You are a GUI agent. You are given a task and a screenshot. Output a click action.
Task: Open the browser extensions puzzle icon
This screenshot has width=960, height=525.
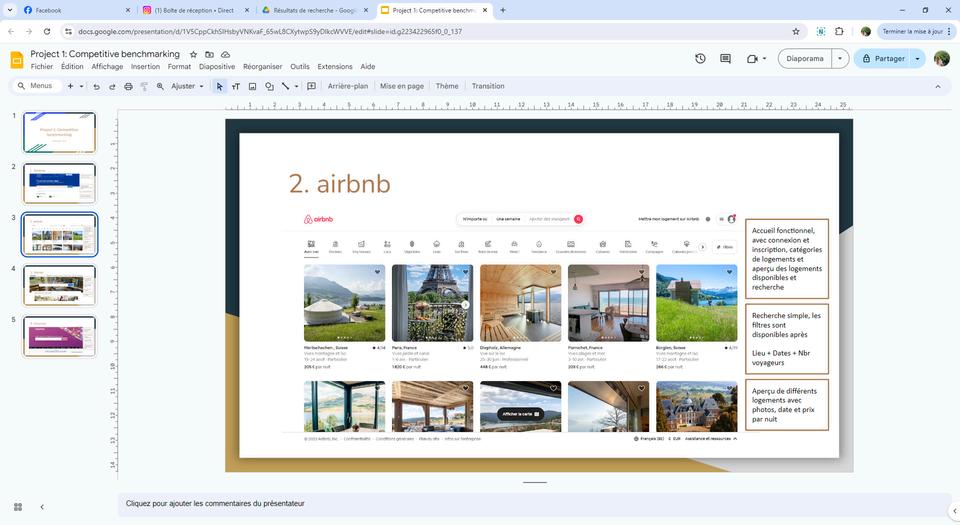coord(839,31)
